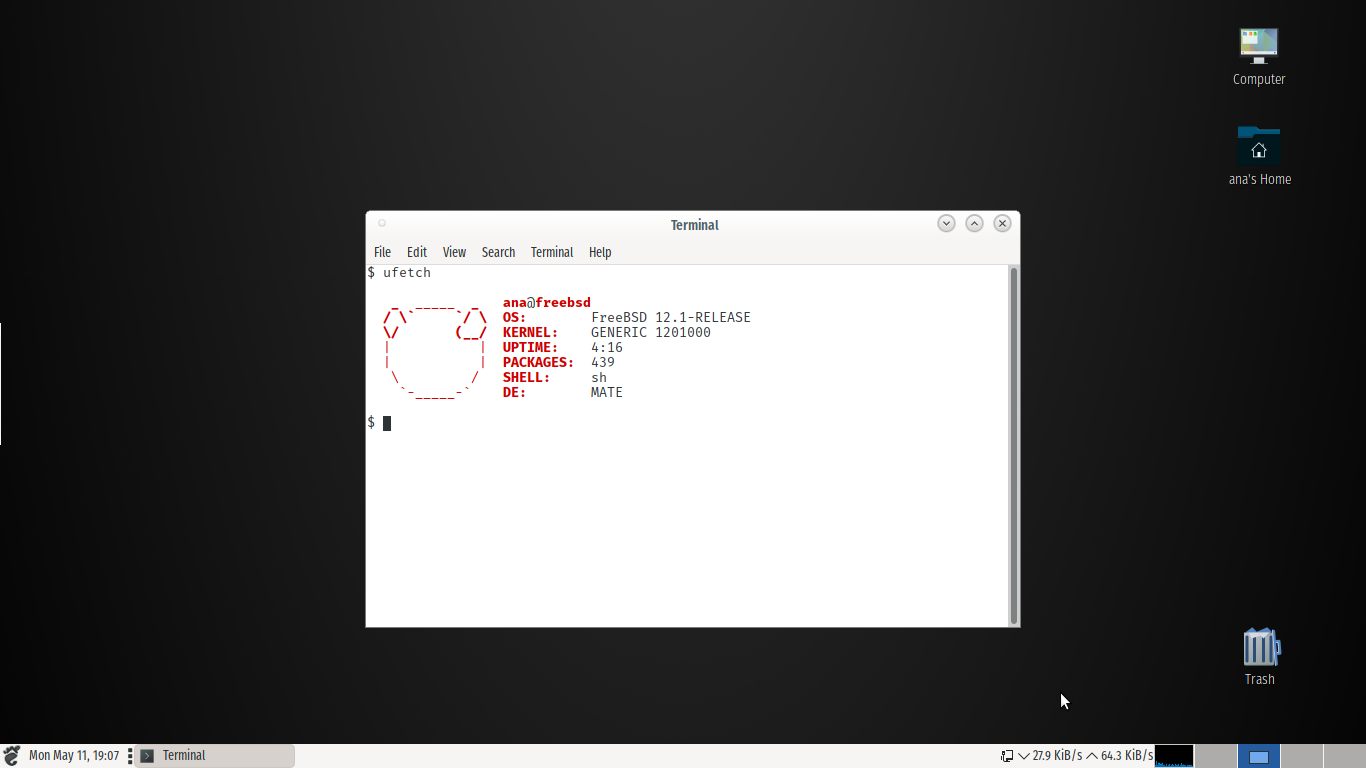This screenshot has width=1366, height=768.
Task: Click the system monitor graph applet
Action: pos(1174,756)
